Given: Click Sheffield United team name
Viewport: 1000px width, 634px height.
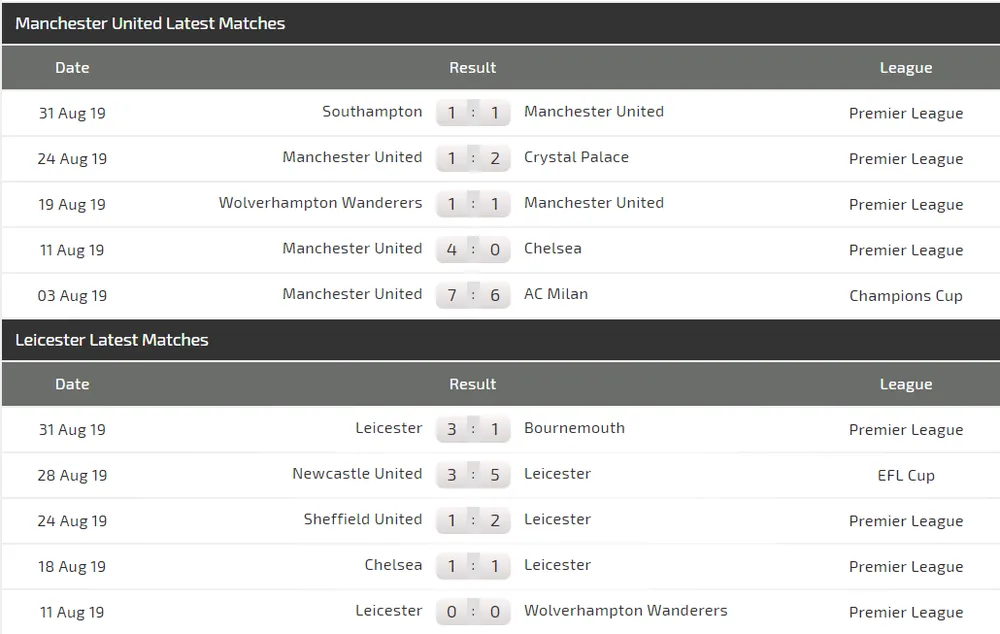Looking at the screenshot, I should [x=364, y=520].
